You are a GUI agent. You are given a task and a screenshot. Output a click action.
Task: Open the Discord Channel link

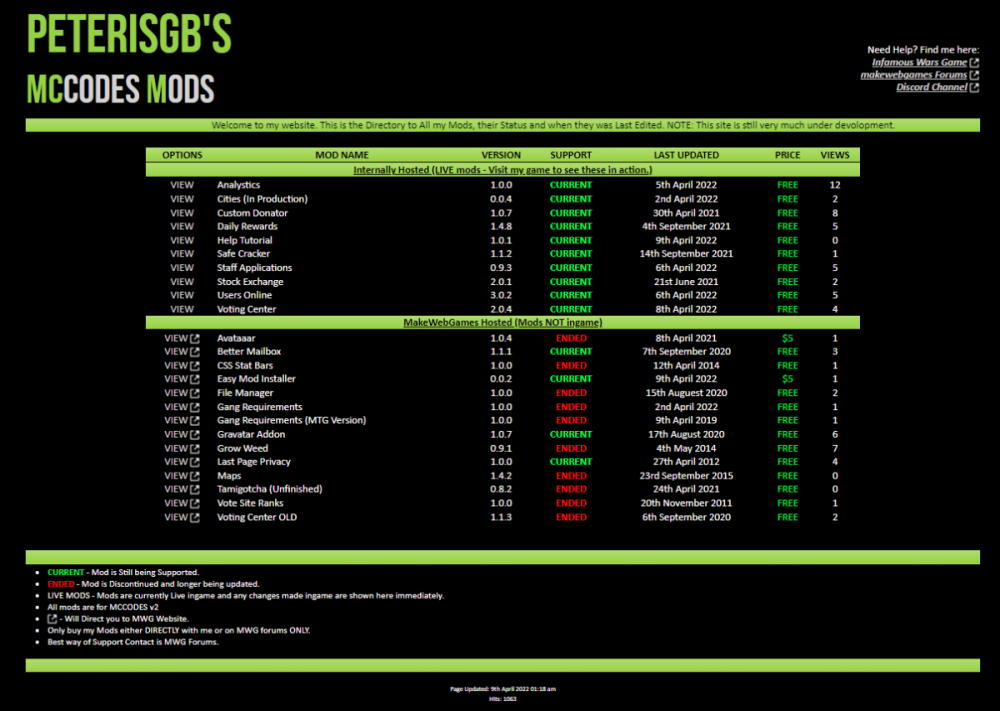[931, 88]
